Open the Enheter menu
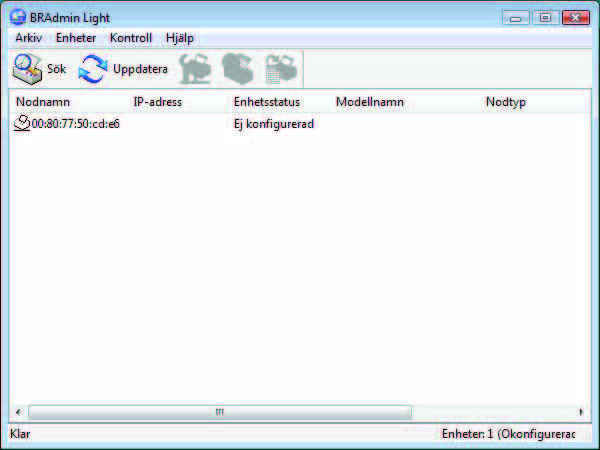This screenshot has height=450, width=600. pyautogui.click(x=76, y=38)
